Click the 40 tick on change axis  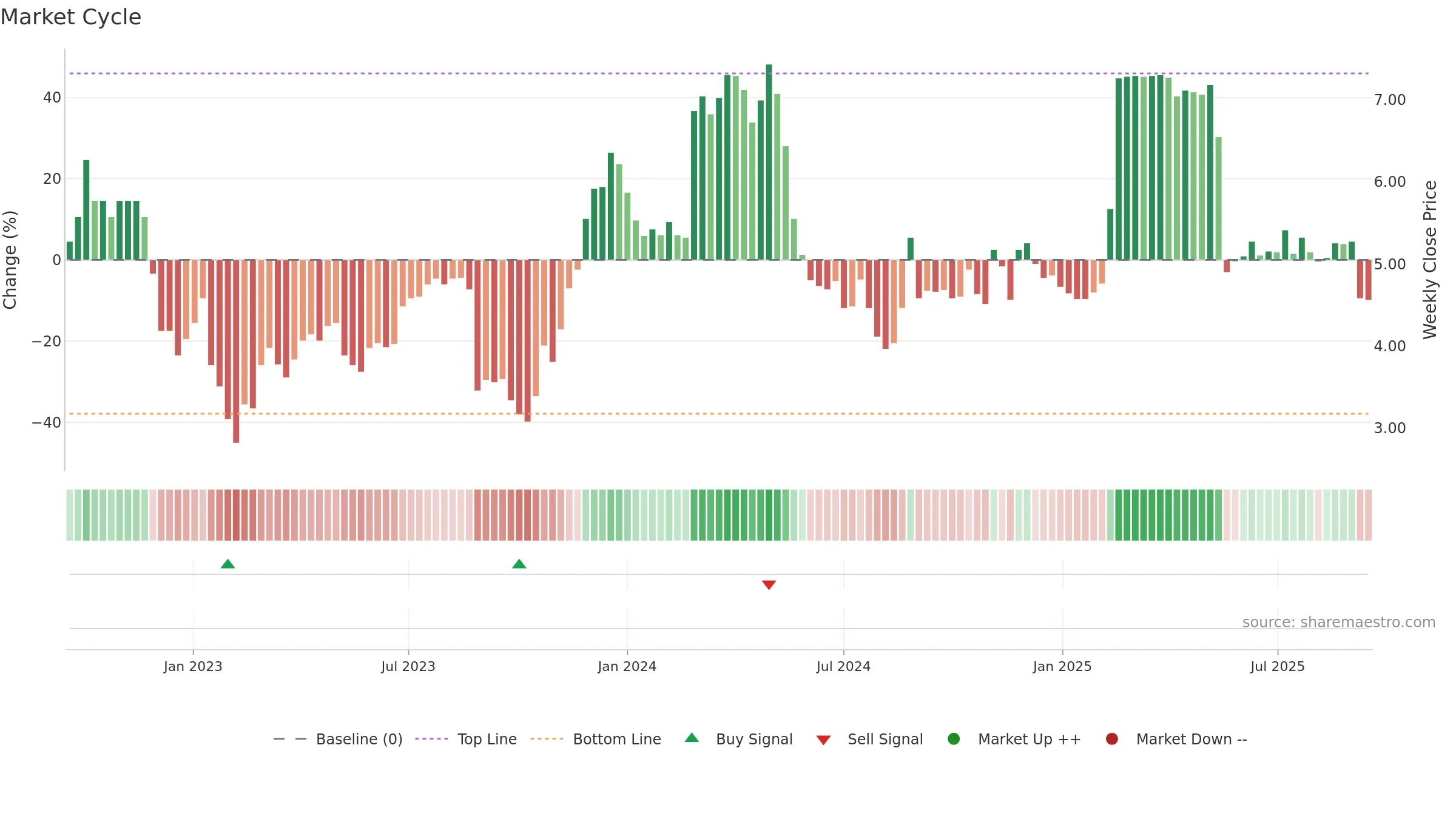pyautogui.click(x=52, y=97)
